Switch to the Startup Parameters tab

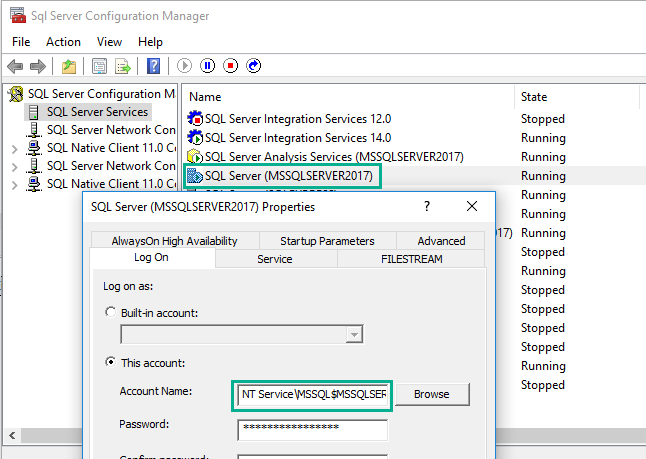(327, 240)
